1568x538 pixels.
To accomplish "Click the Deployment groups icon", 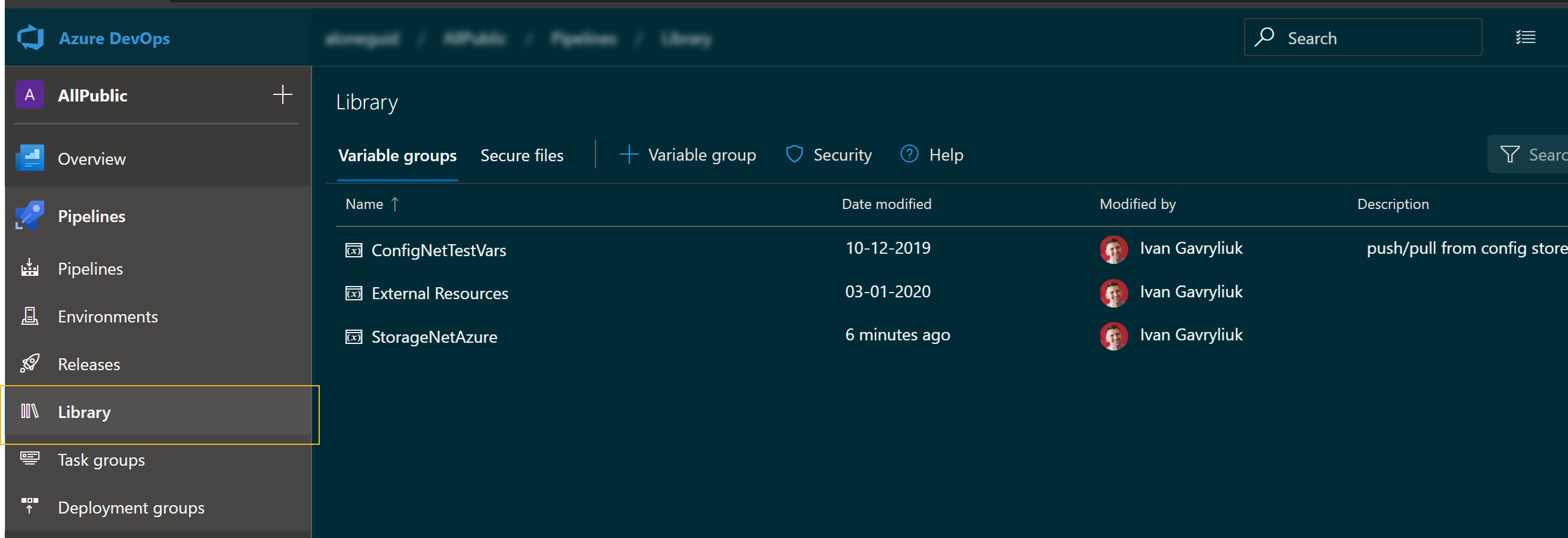I will (29, 506).
